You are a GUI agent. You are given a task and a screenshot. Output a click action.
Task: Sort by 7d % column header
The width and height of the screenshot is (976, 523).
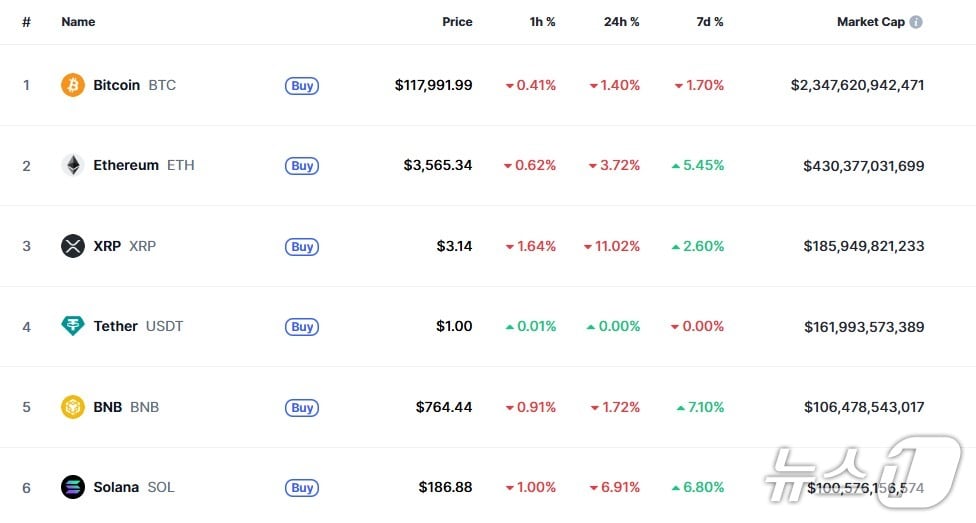click(x=710, y=22)
